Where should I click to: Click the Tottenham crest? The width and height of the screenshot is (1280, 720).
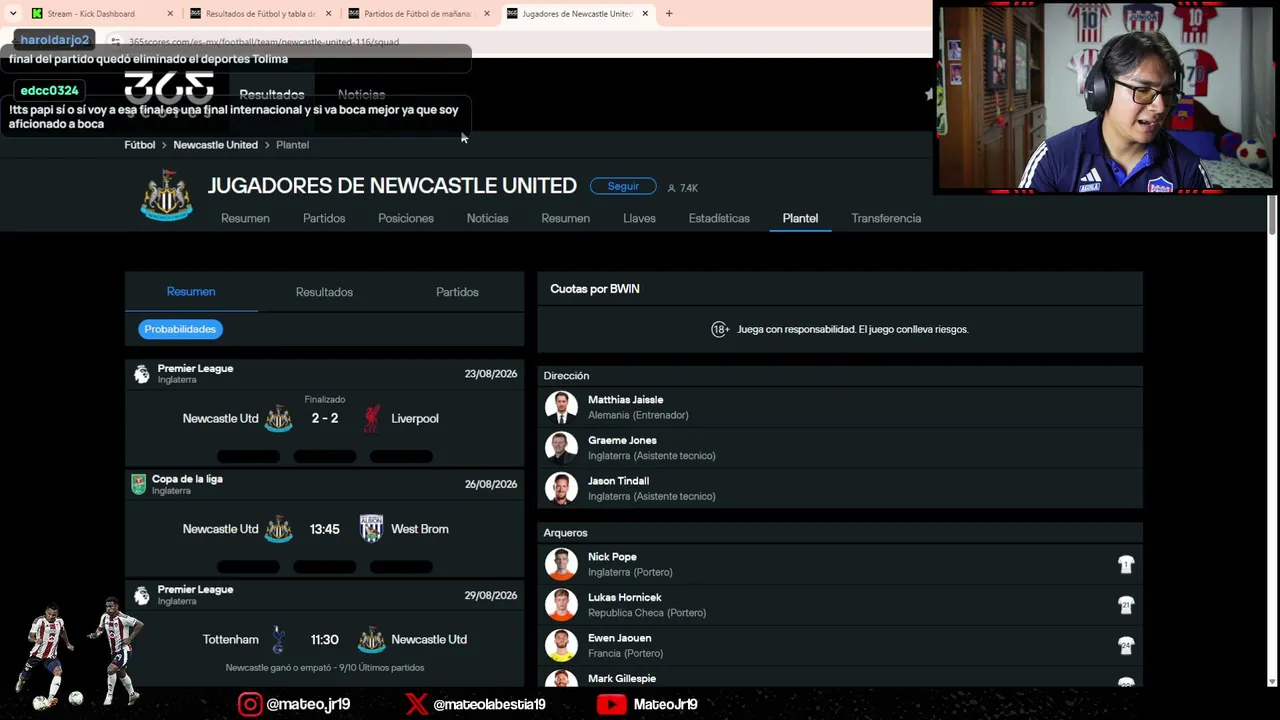(279, 639)
